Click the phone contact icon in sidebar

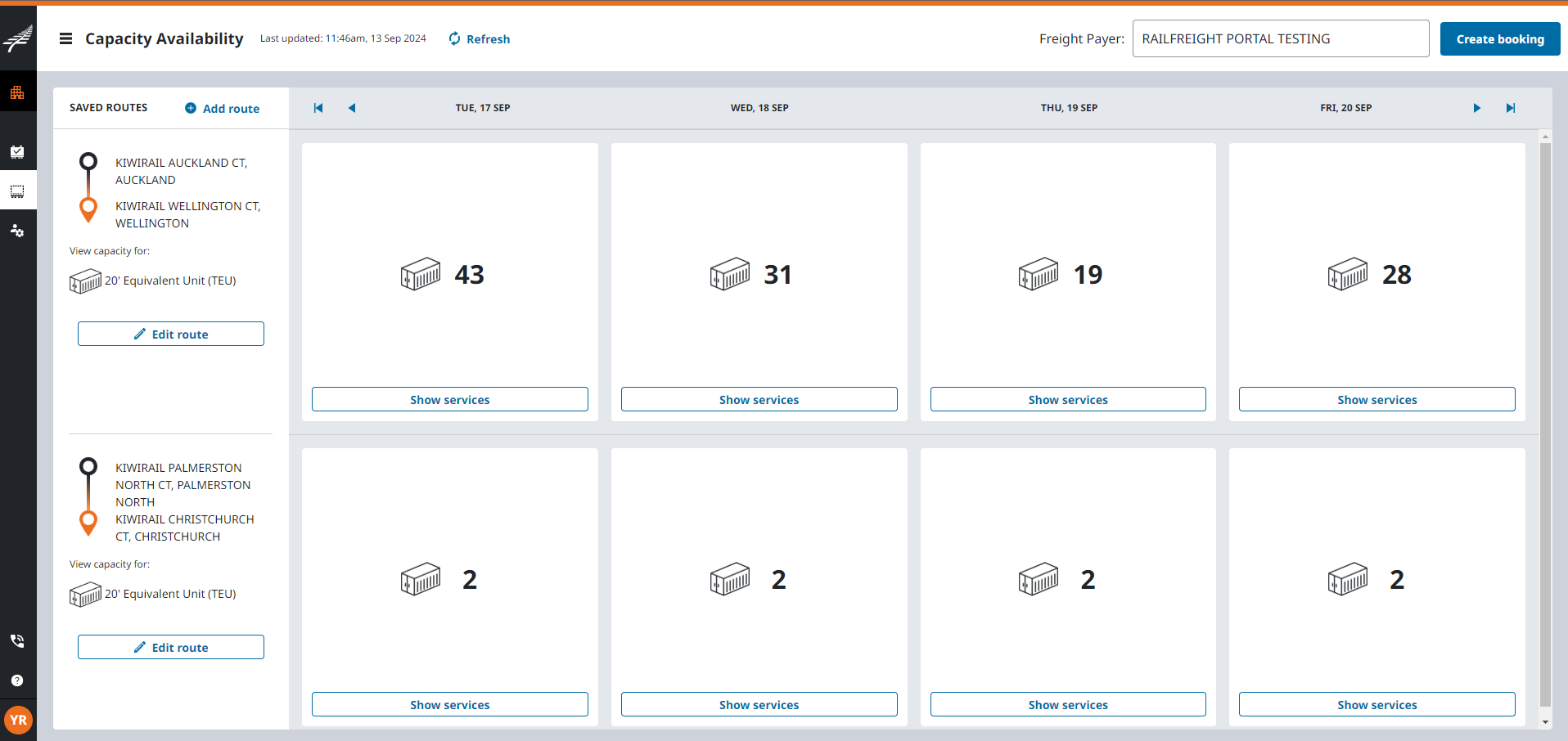click(x=17, y=641)
